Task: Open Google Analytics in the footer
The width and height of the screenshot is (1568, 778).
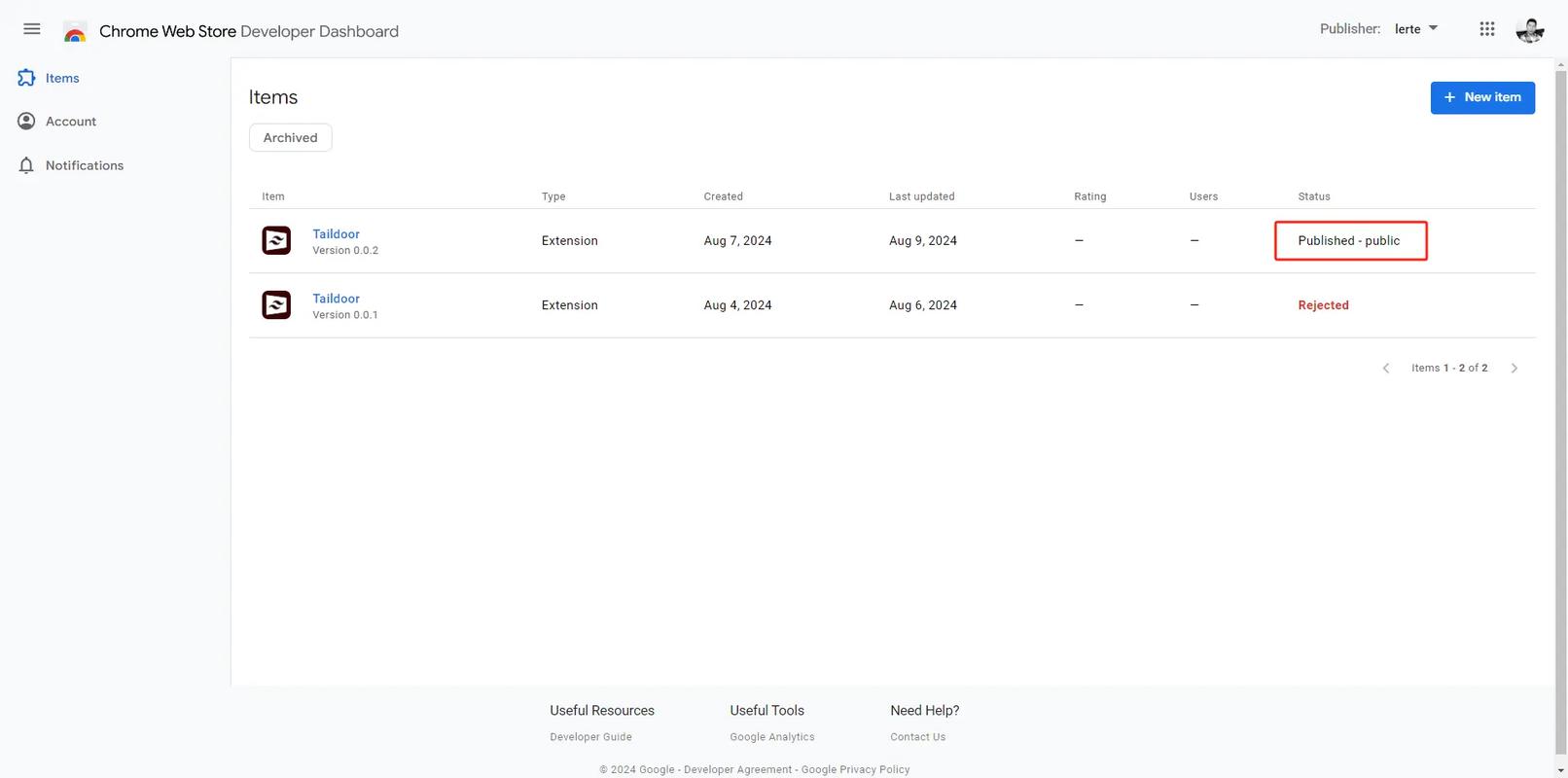Action: click(x=771, y=737)
